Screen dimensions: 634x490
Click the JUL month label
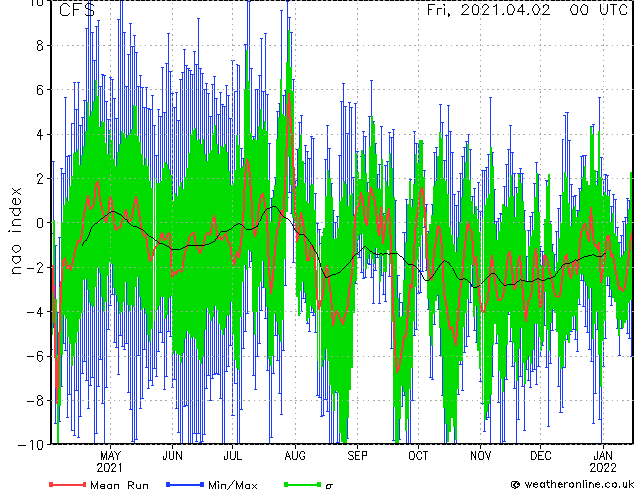coord(233,456)
